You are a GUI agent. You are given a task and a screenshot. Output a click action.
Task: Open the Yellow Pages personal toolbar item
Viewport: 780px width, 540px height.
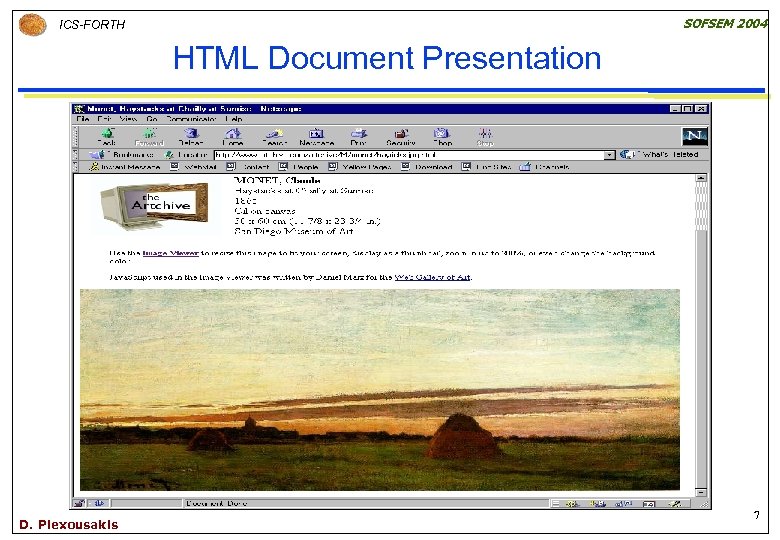[360, 167]
